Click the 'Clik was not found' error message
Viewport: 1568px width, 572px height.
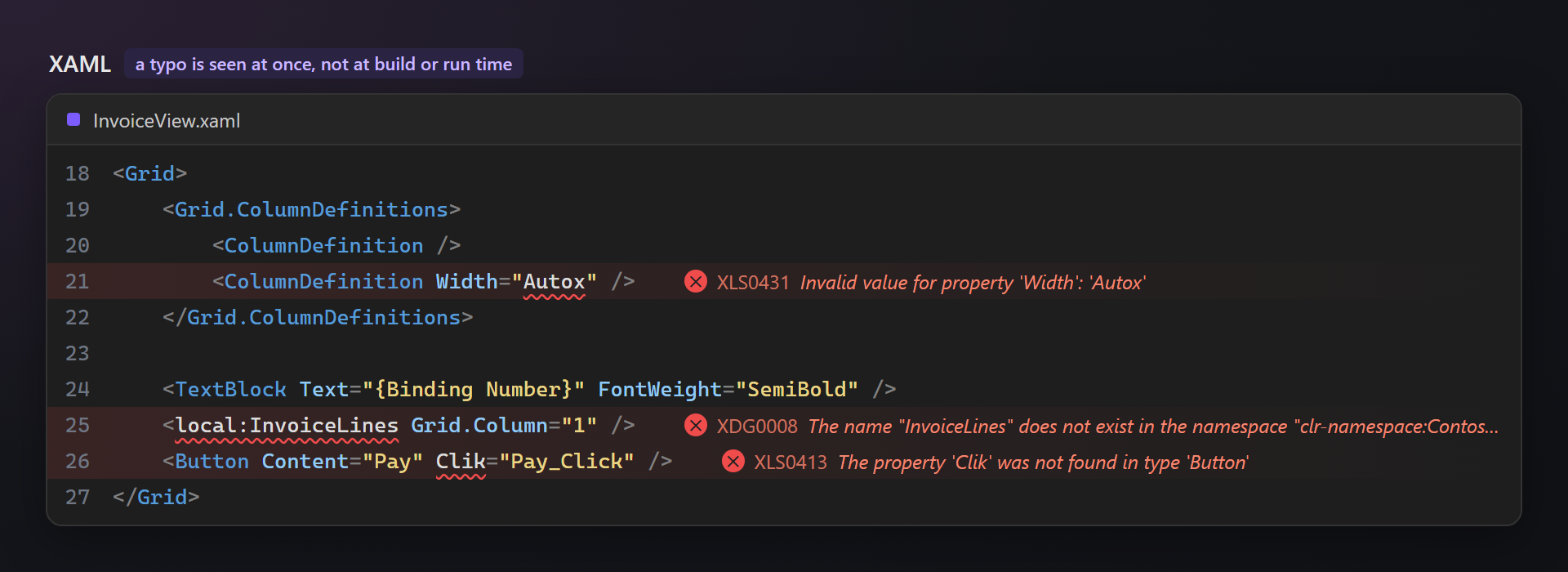1043,463
